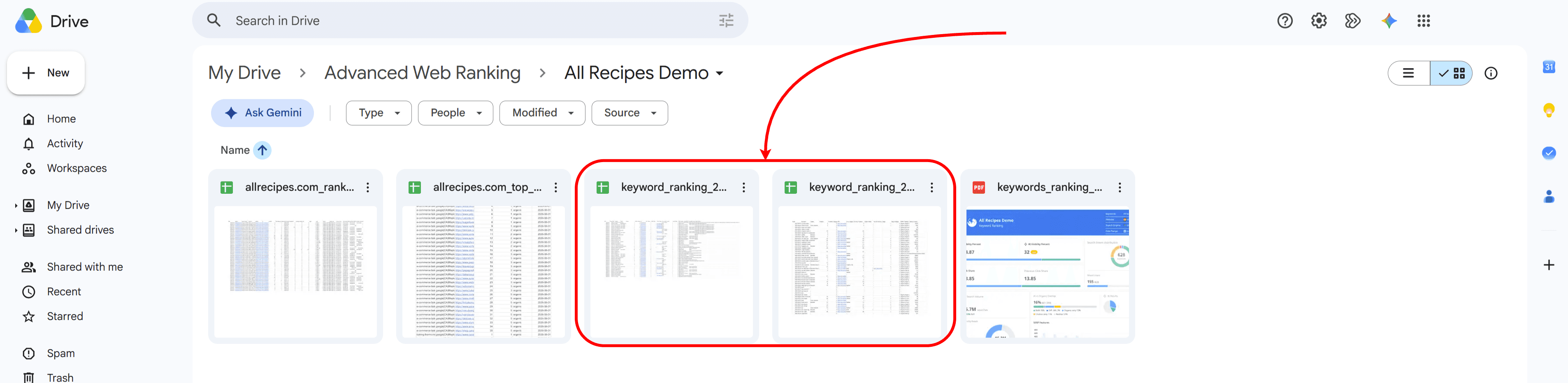Open the People filter dropdown
This screenshot has width=1568, height=383.
point(455,113)
